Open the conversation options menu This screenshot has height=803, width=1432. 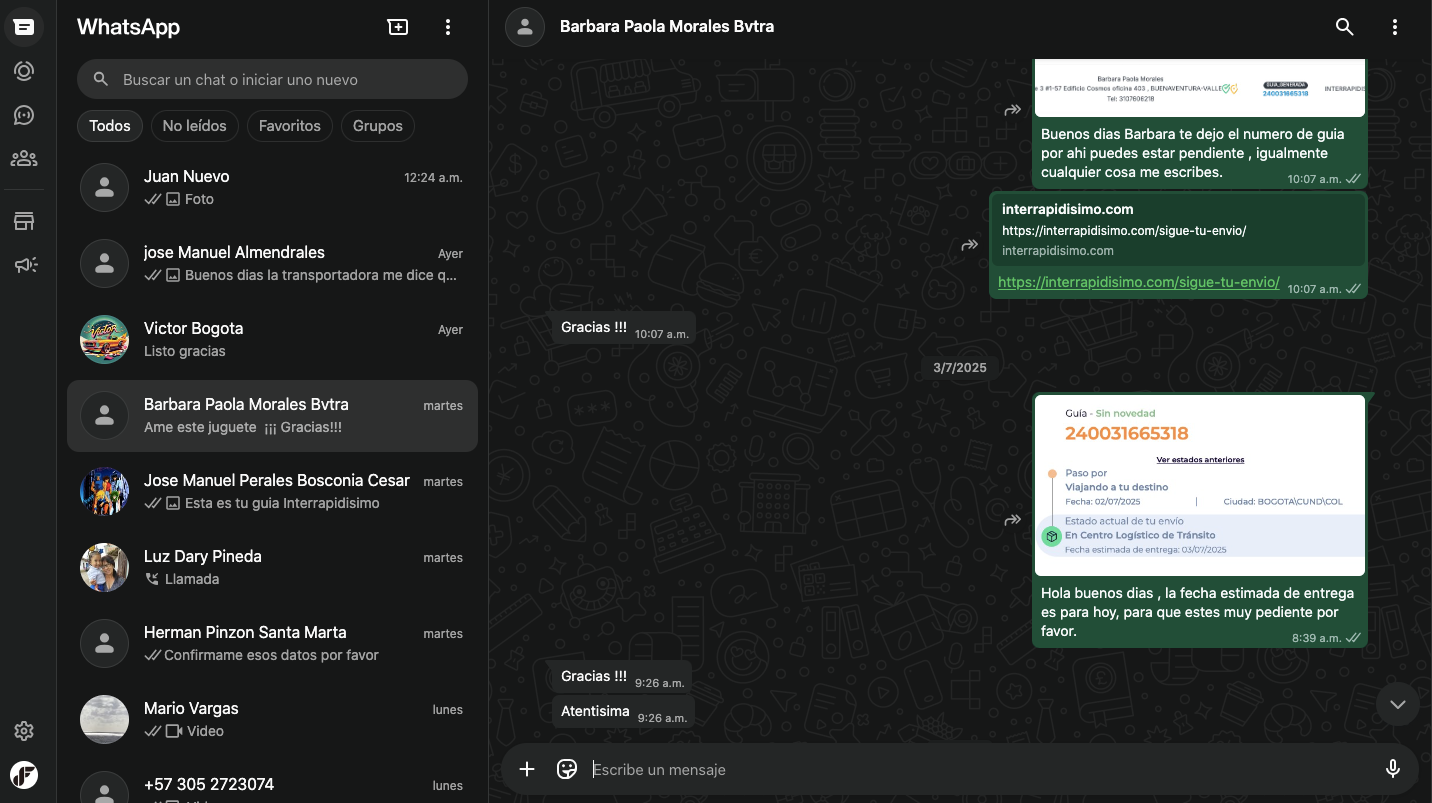pyautogui.click(x=1395, y=27)
